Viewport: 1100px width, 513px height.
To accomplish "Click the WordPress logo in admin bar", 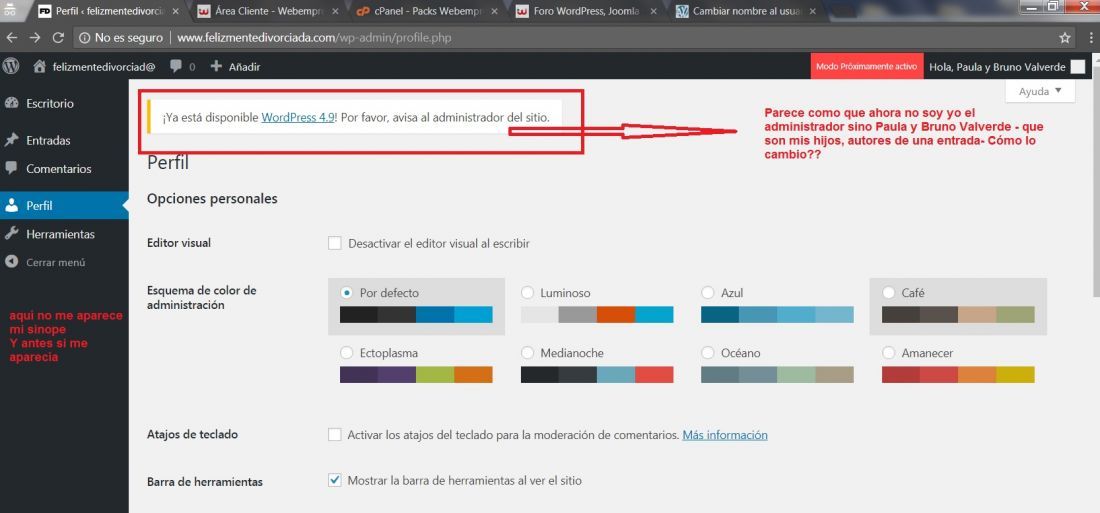I will (11, 67).
